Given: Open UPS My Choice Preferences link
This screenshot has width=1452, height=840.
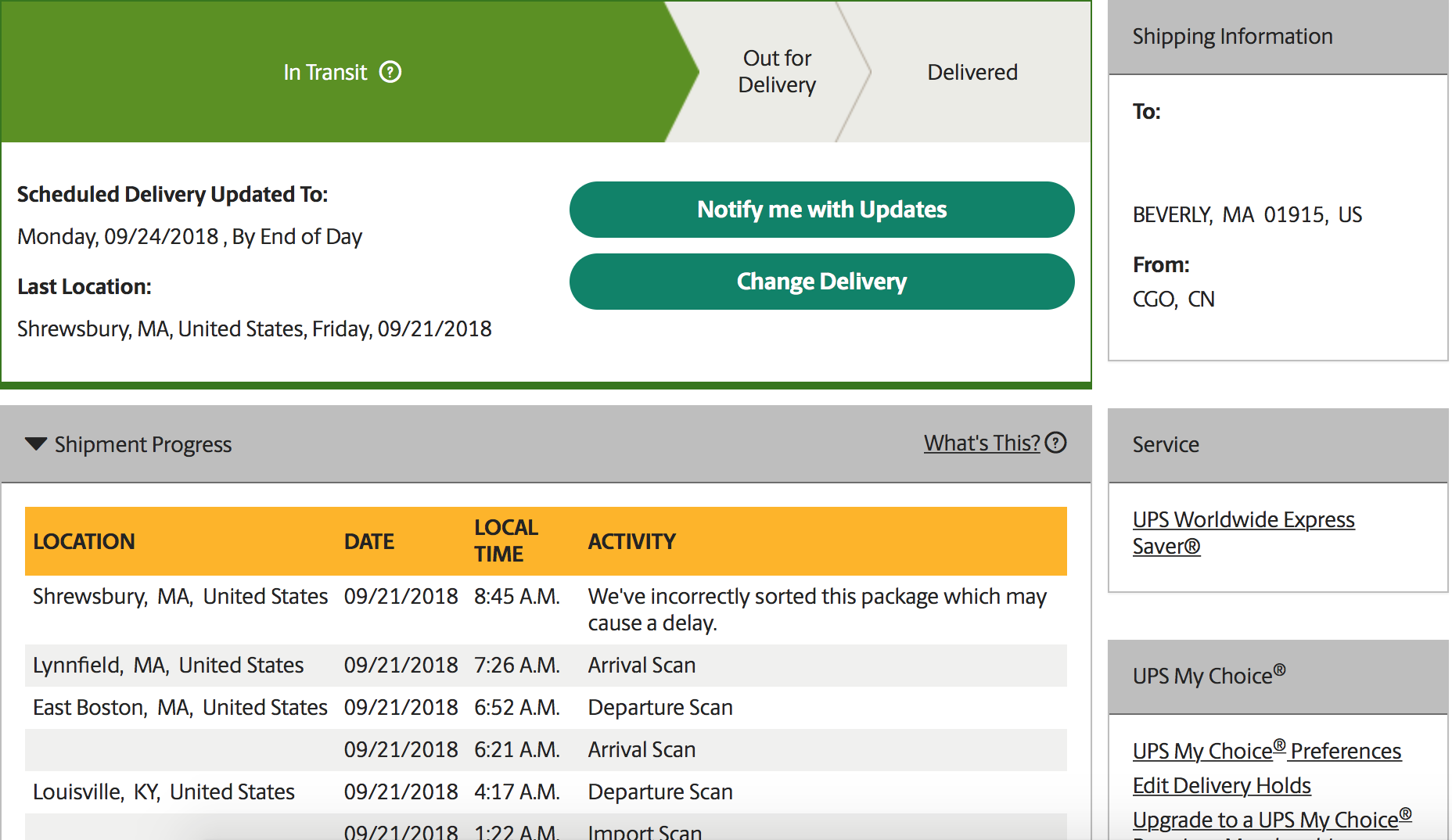Looking at the screenshot, I should [x=1267, y=750].
